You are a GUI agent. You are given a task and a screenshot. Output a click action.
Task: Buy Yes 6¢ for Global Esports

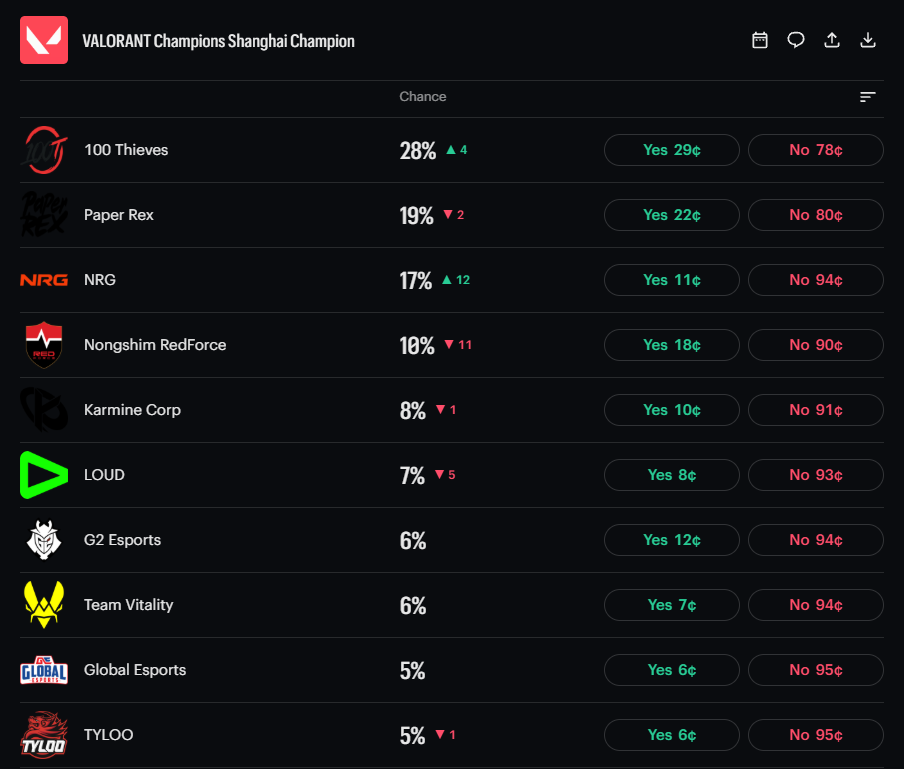click(672, 670)
